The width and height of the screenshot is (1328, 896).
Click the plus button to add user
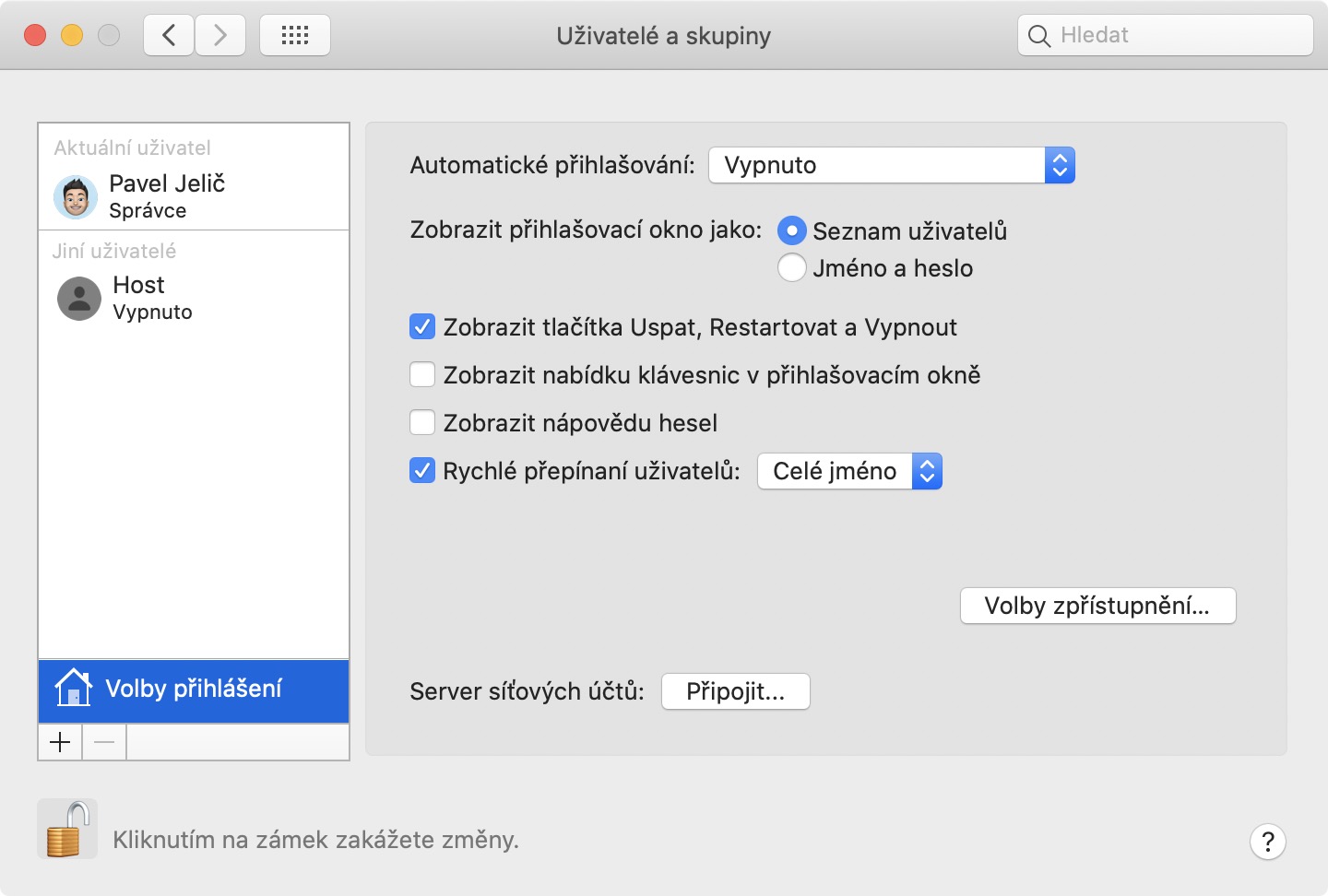coord(60,742)
